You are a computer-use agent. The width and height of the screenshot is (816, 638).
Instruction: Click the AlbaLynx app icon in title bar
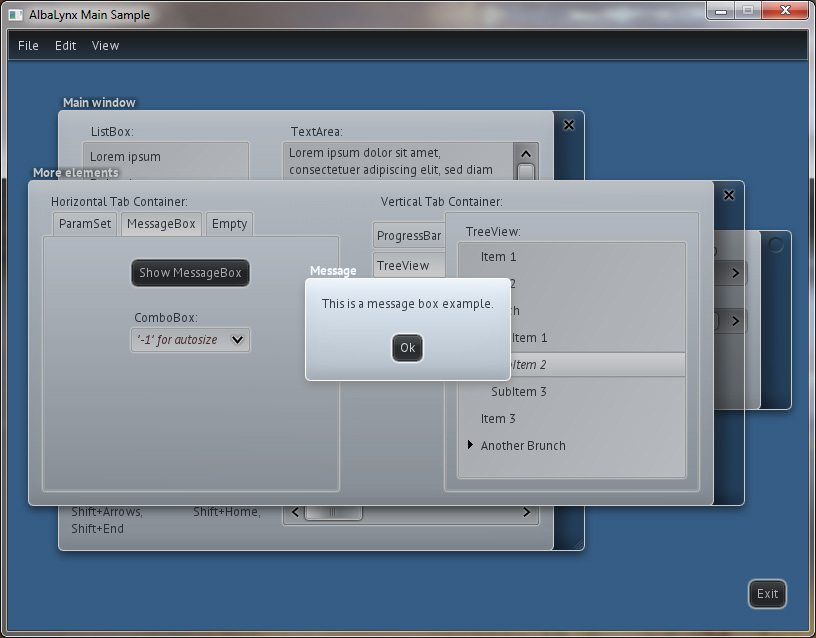(15, 15)
